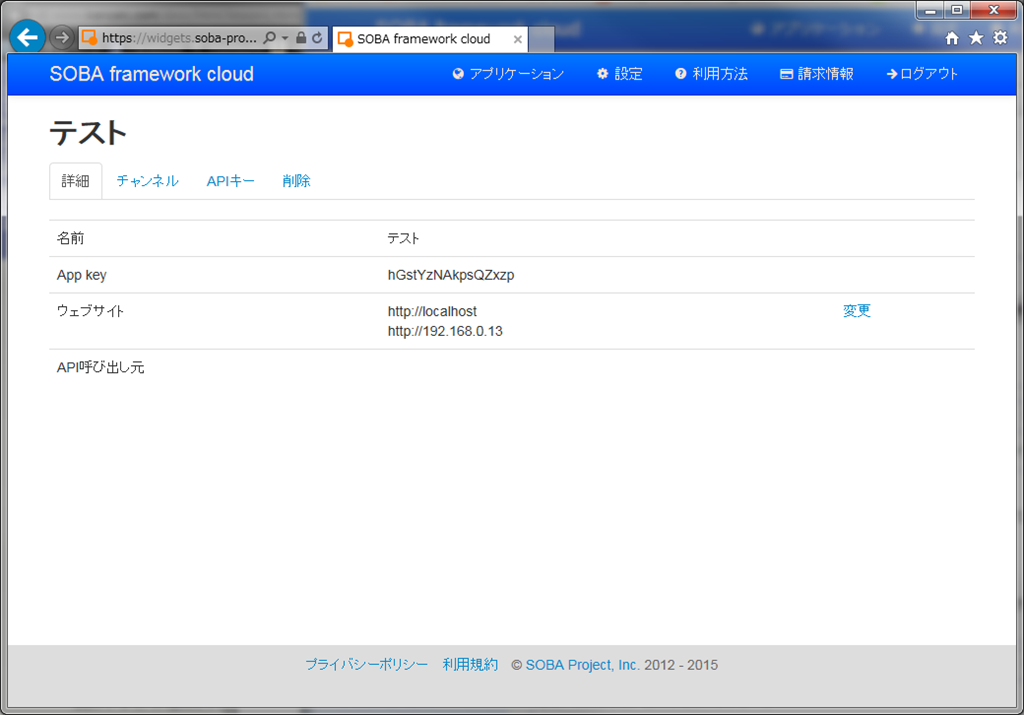
Task: Open the 設定 menu item
Action: (x=620, y=74)
